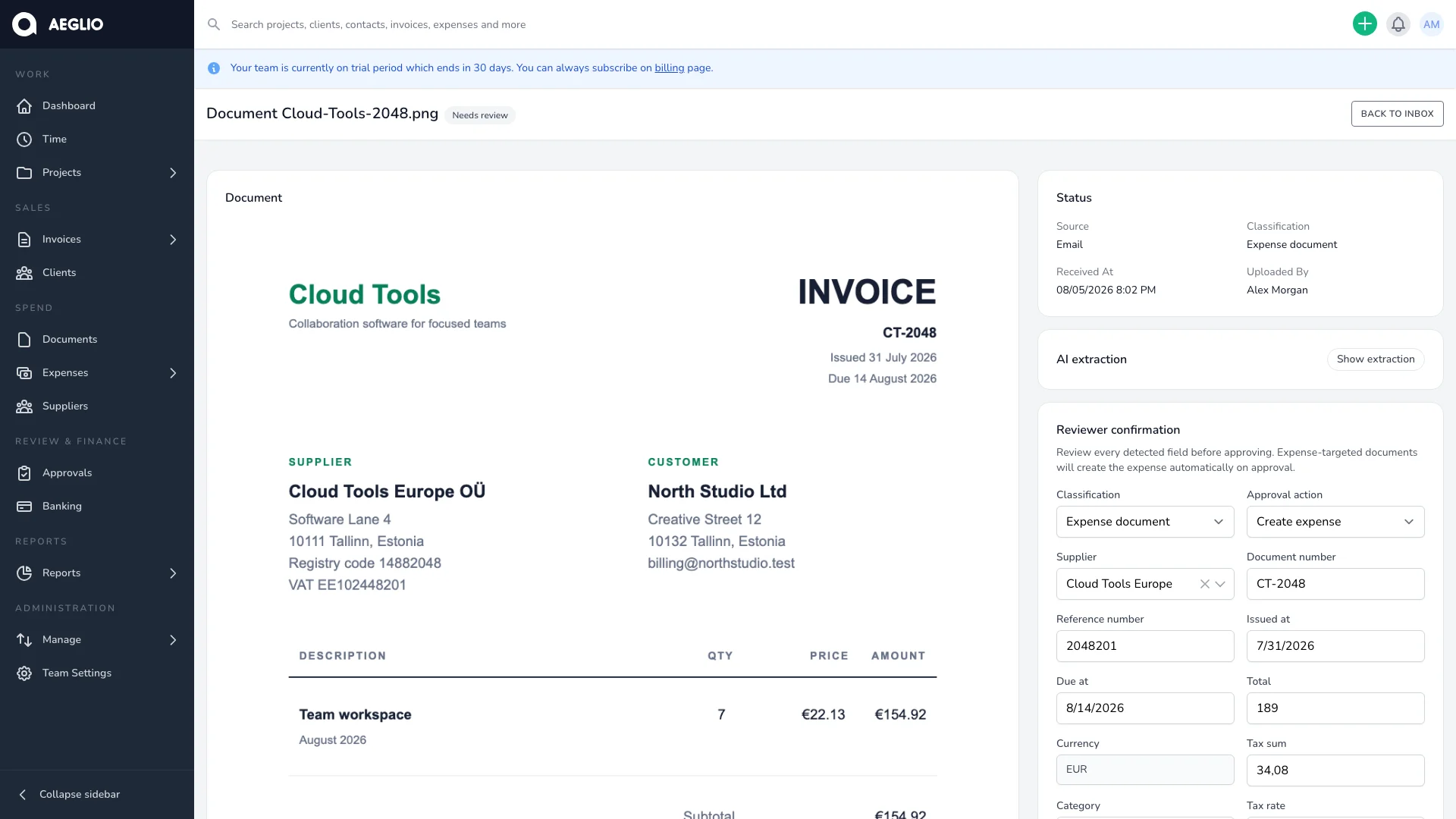Image resolution: width=1456 pixels, height=819 pixels.
Task: Click the search magnifier icon
Action: pyautogui.click(x=214, y=24)
